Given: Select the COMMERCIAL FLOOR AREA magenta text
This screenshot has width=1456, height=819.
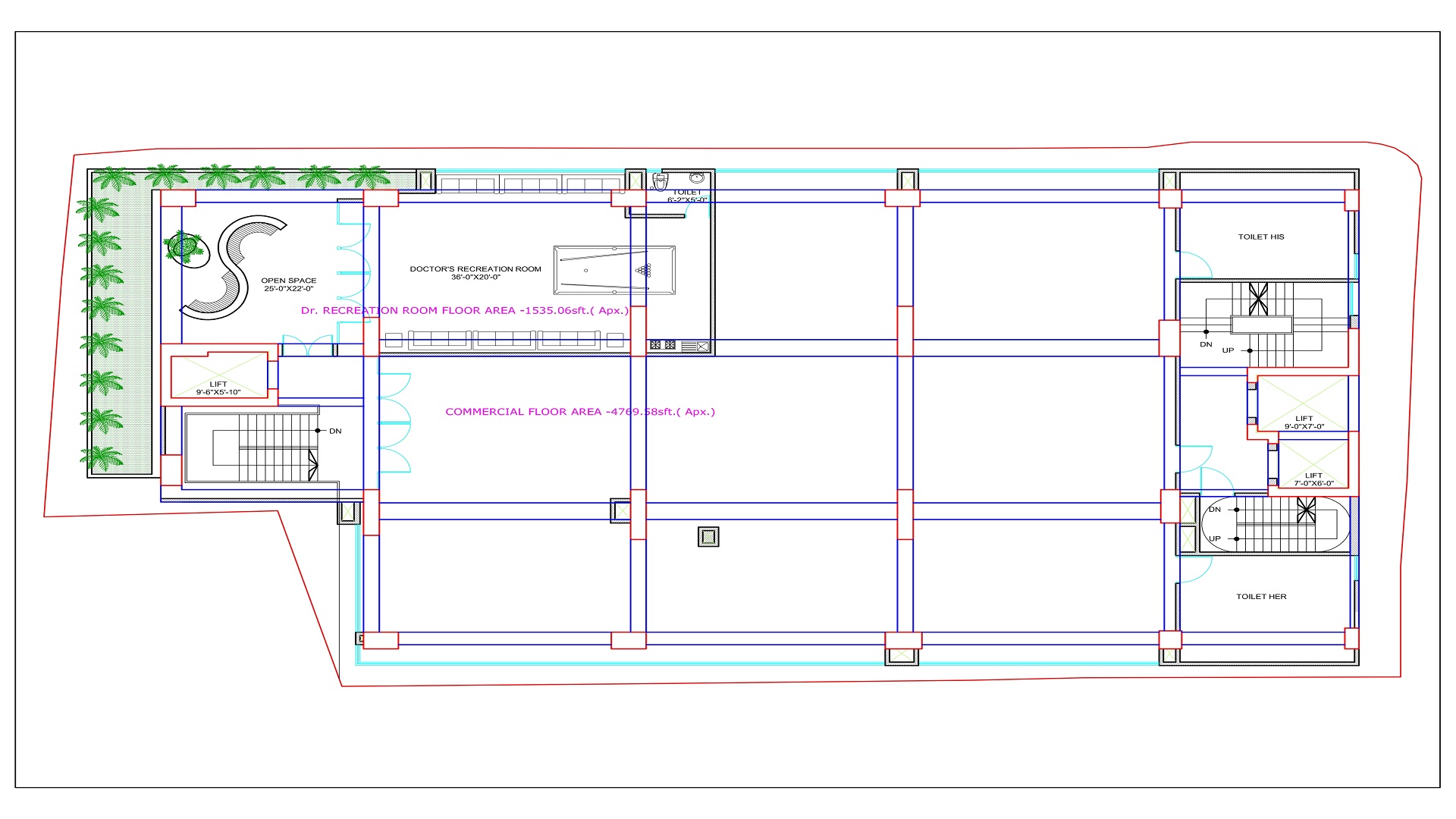Looking at the screenshot, I should pyautogui.click(x=580, y=412).
